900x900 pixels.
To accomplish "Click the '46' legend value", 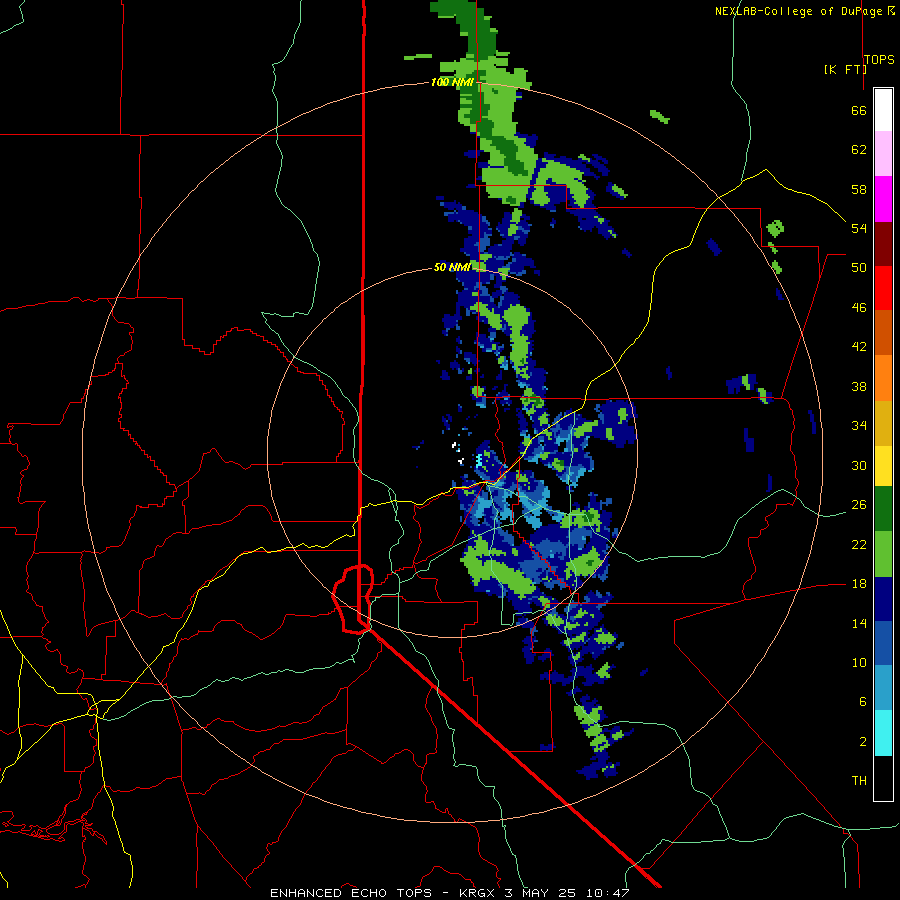I will (x=859, y=308).
